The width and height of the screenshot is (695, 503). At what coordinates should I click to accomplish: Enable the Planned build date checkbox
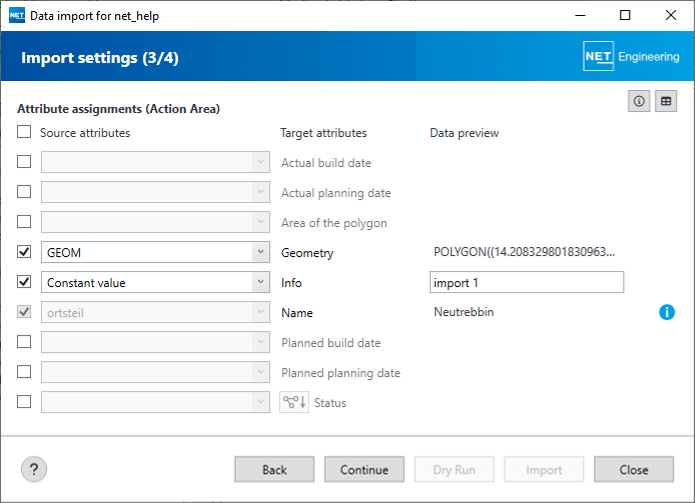tap(24, 342)
